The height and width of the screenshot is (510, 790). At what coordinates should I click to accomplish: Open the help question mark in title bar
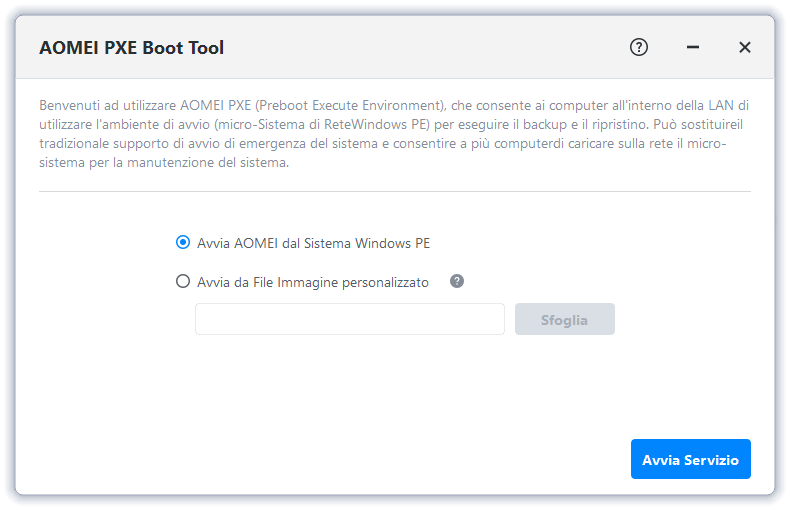[x=639, y=47]
